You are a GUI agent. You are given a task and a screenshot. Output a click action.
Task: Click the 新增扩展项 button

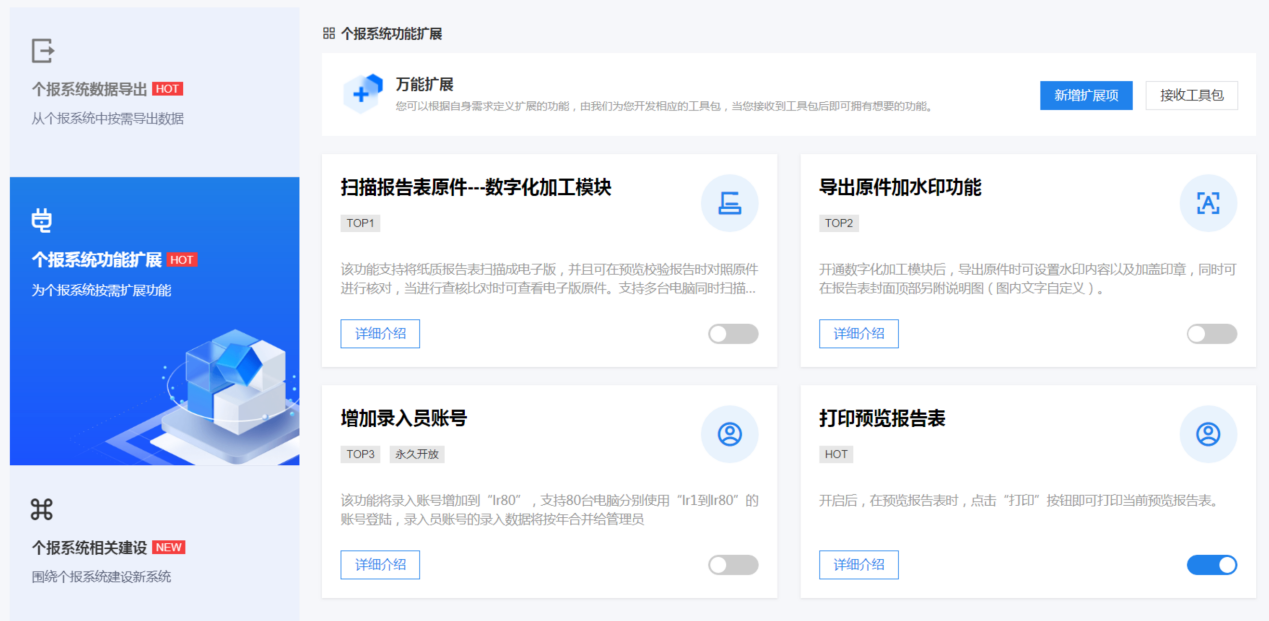pos(1086,95)
